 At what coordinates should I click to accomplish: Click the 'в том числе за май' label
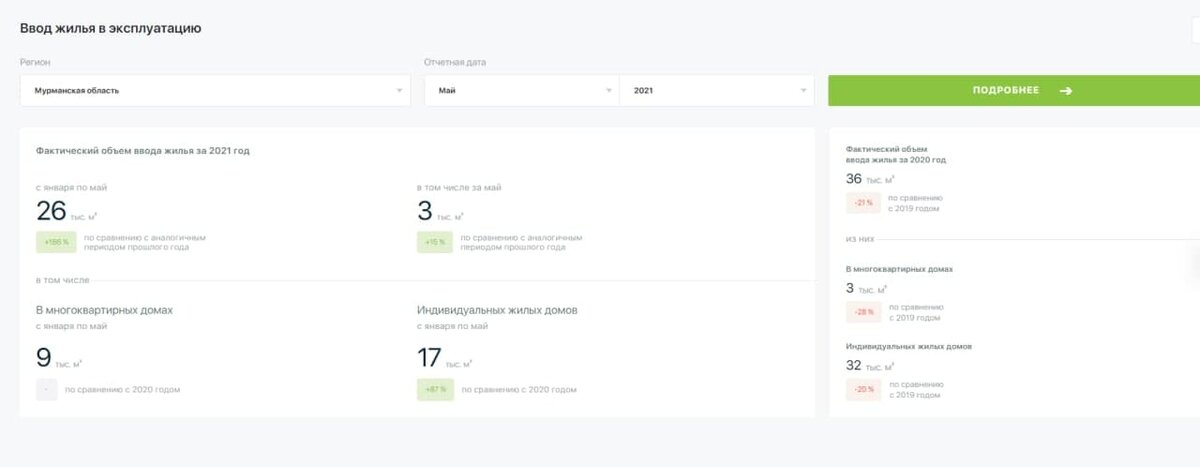pos(459,187)
